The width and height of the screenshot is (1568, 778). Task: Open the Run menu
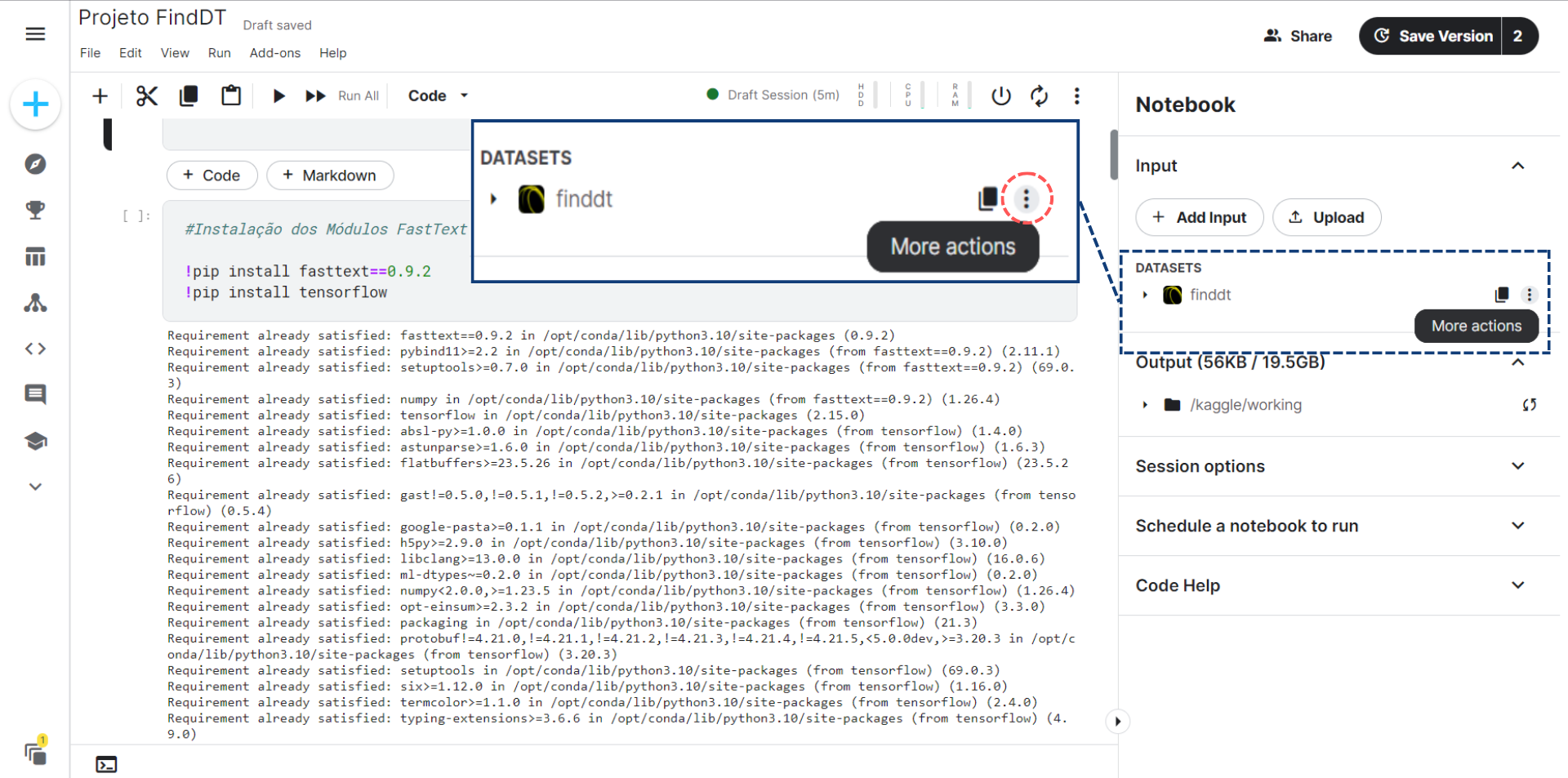pyautogui.click(x=219, y=53)
